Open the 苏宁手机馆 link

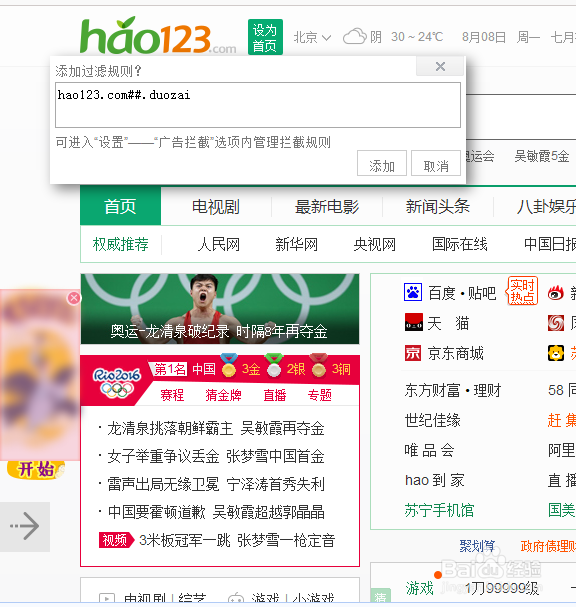(439, 510)
